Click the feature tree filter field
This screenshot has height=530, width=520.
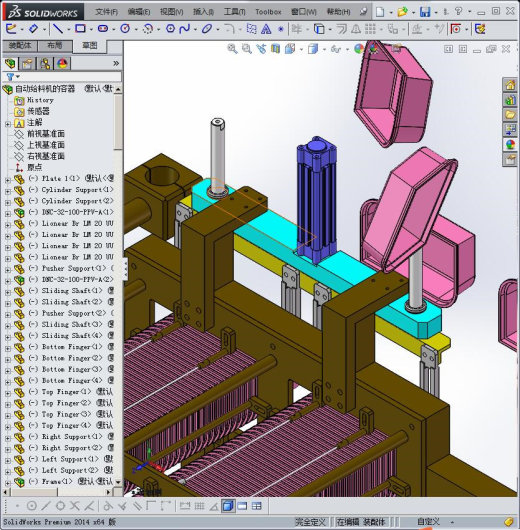click(x=62, y=77)
